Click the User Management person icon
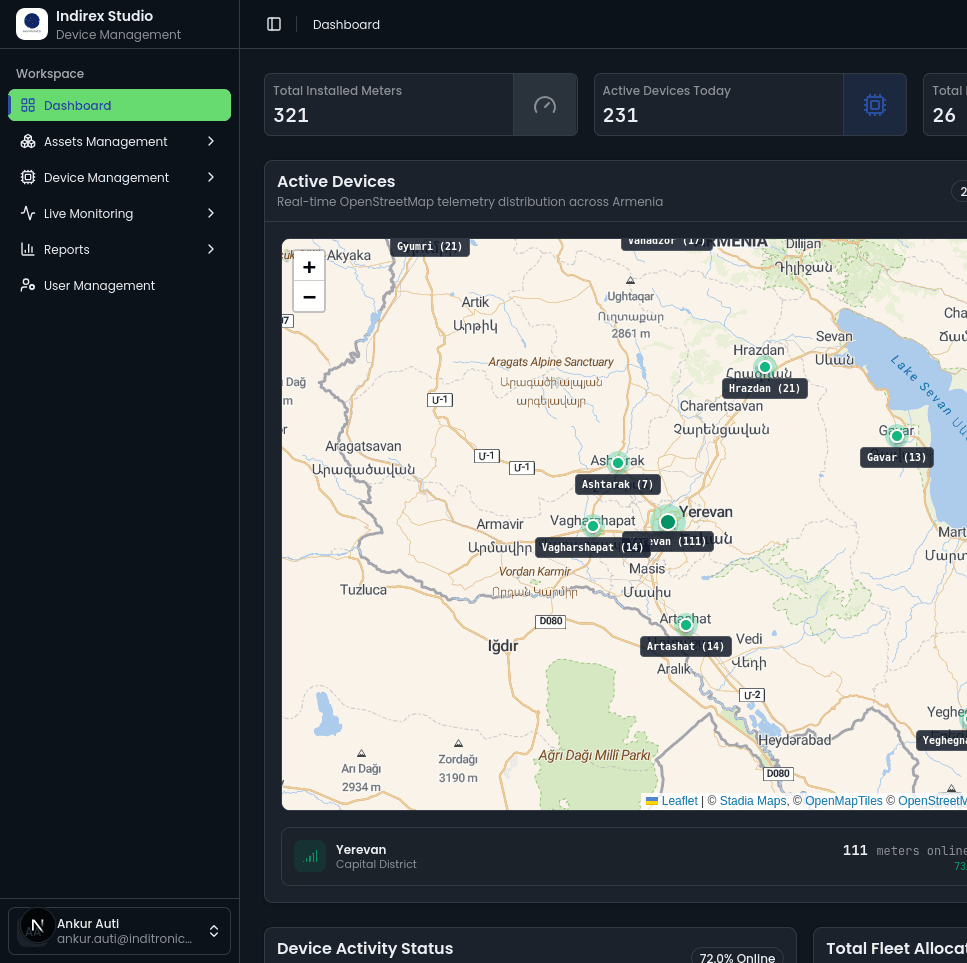Screen dimensions: 967x963 tap(28, 285)
